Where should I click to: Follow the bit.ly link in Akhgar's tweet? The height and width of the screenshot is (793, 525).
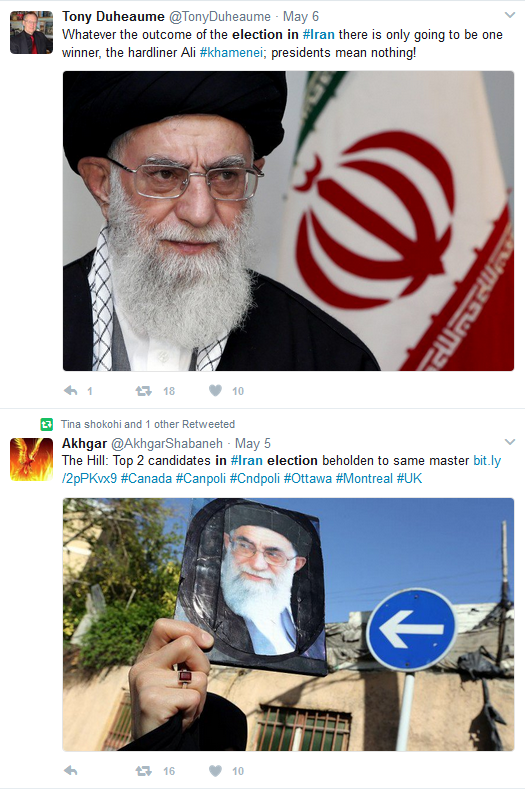pos(281,469)
